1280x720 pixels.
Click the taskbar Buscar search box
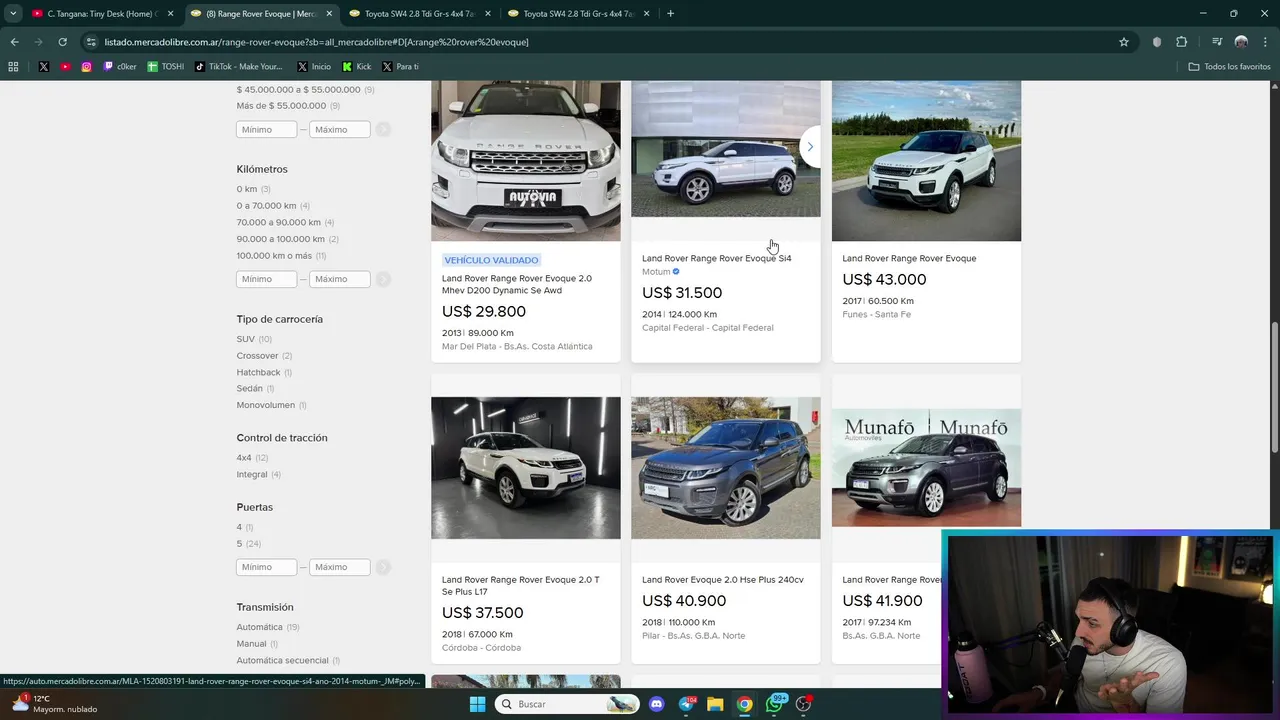pyautogui.click(x=567, y=704)
